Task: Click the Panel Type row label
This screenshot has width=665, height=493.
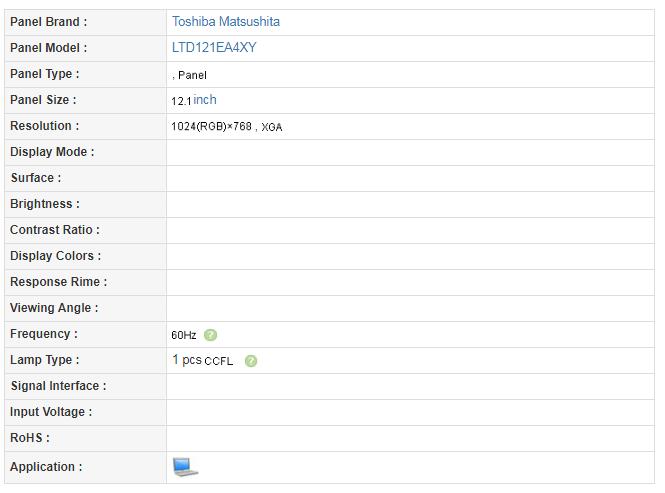Action: click(44, 74)
